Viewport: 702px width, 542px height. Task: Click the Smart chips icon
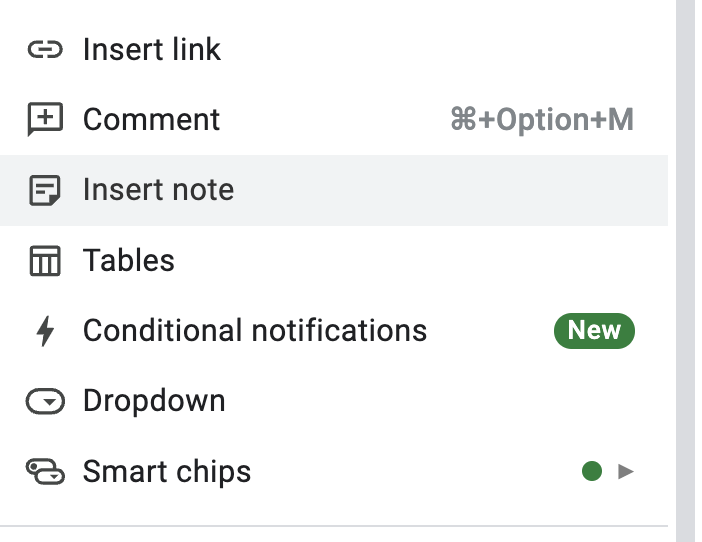(45, 471)
